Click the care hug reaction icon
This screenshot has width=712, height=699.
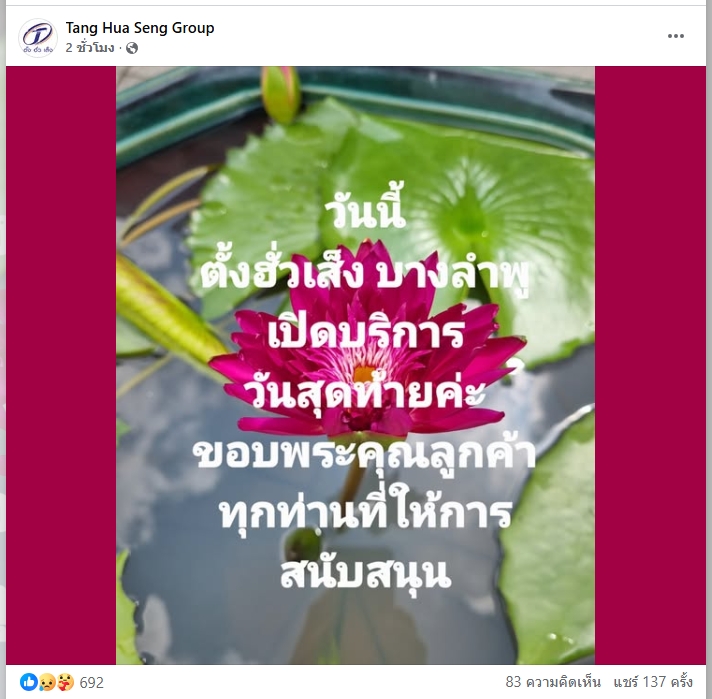click(65, 682)
